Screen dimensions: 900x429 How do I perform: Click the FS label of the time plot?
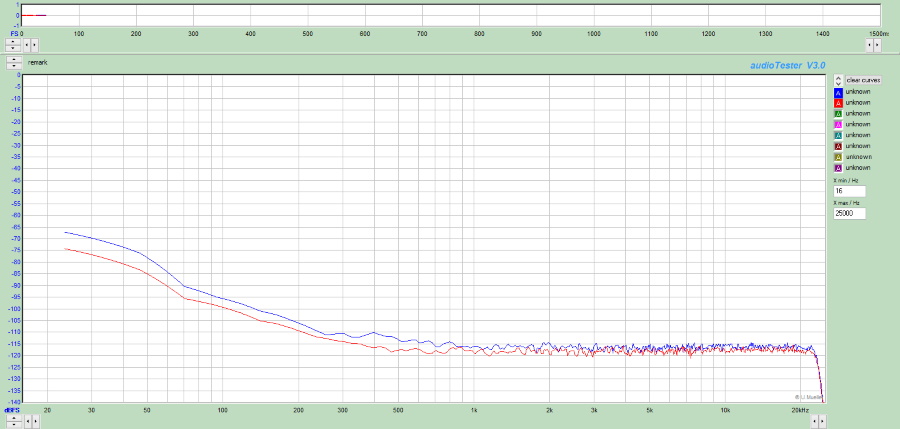(x=14, y=34)
